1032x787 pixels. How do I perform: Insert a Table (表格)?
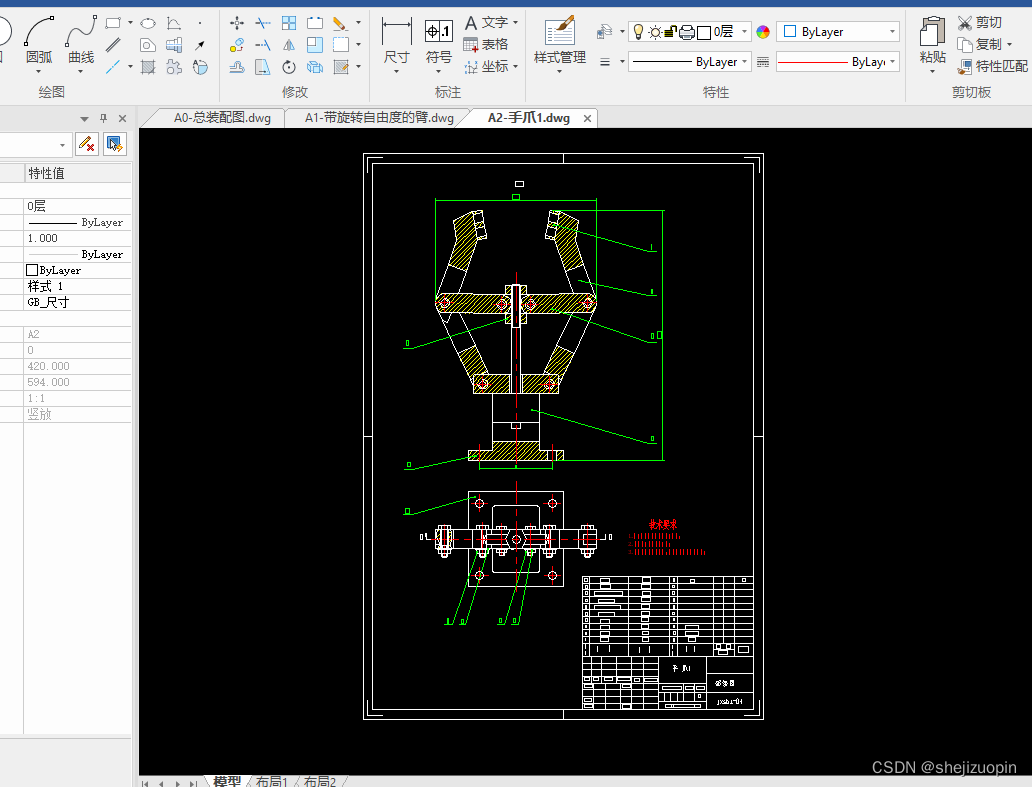(x=486, y=44)
